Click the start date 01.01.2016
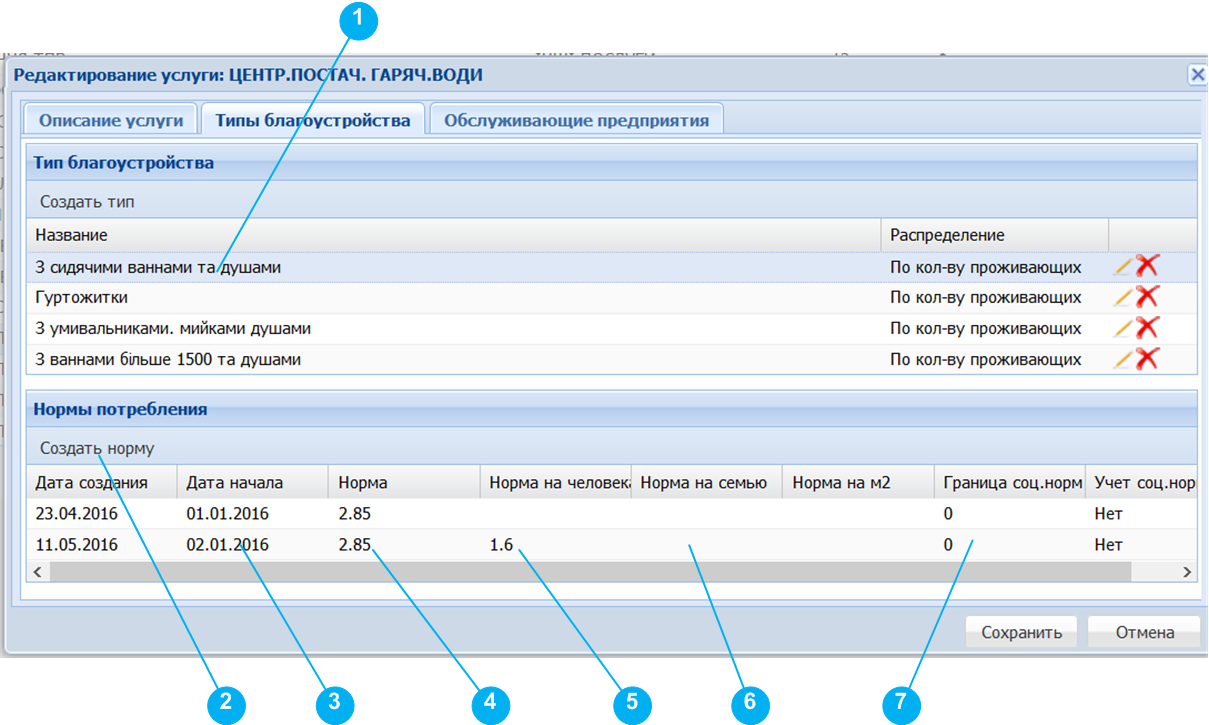 [x=228, y=513]
